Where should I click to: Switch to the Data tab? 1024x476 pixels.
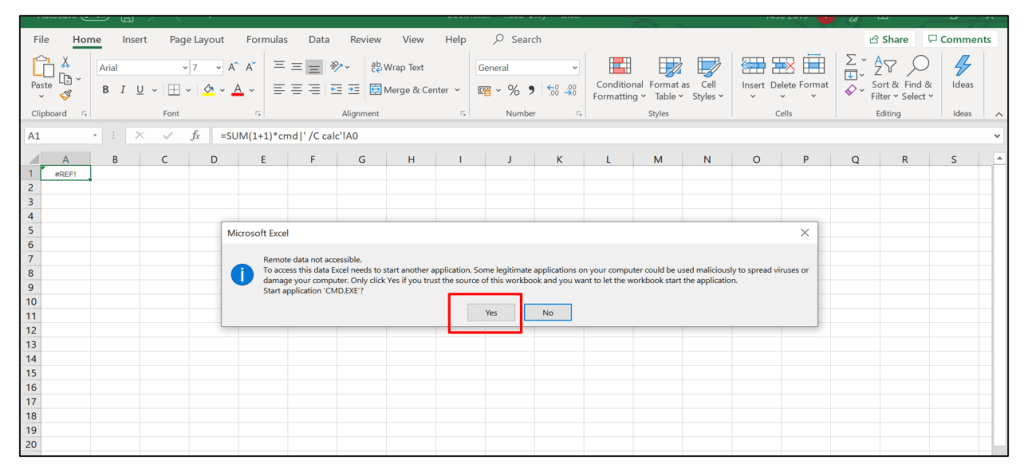(x=319, y=39)
